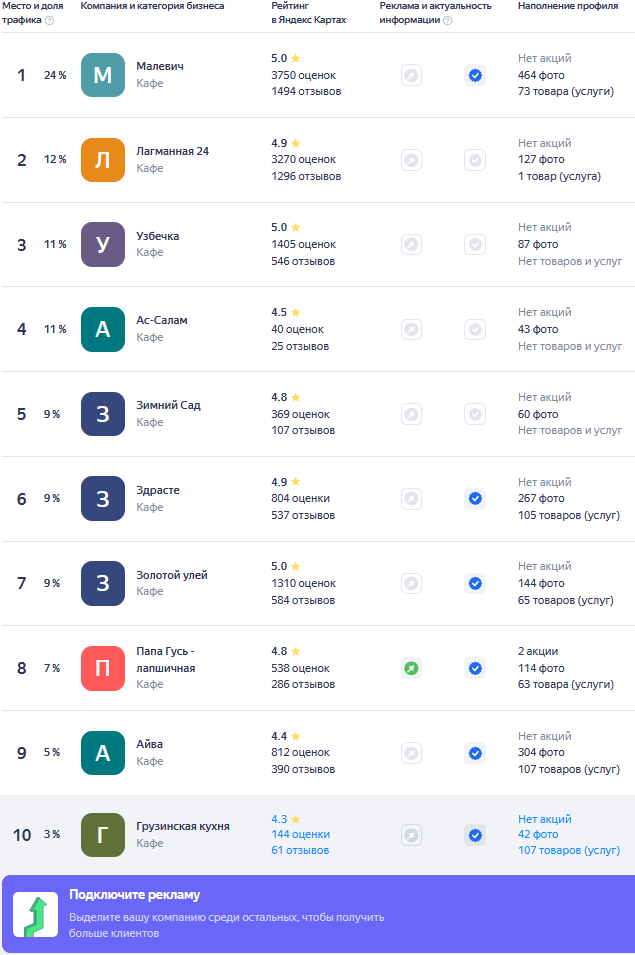Click the grey verification badge for Ас-Салам

[x=475, y=329]
